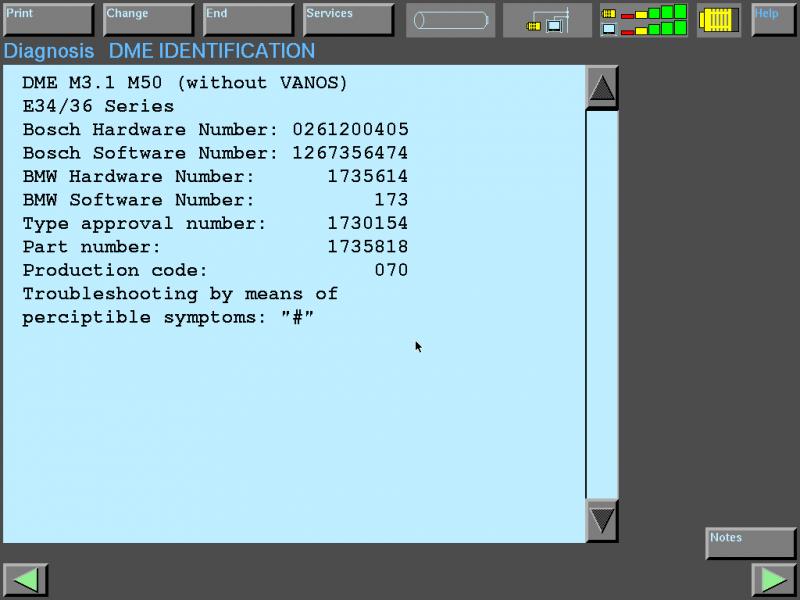Click the connector-to-computer wiring diagram icon
This screenshot has width=800, height=600.
coord(547,20)
